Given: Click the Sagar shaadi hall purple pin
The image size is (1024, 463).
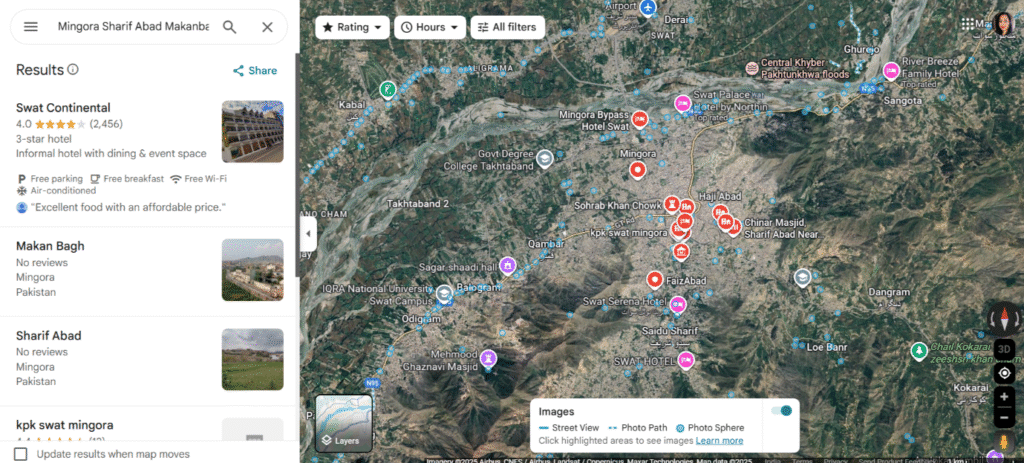Looking at the screenshot, I should [x=507, y=266].
